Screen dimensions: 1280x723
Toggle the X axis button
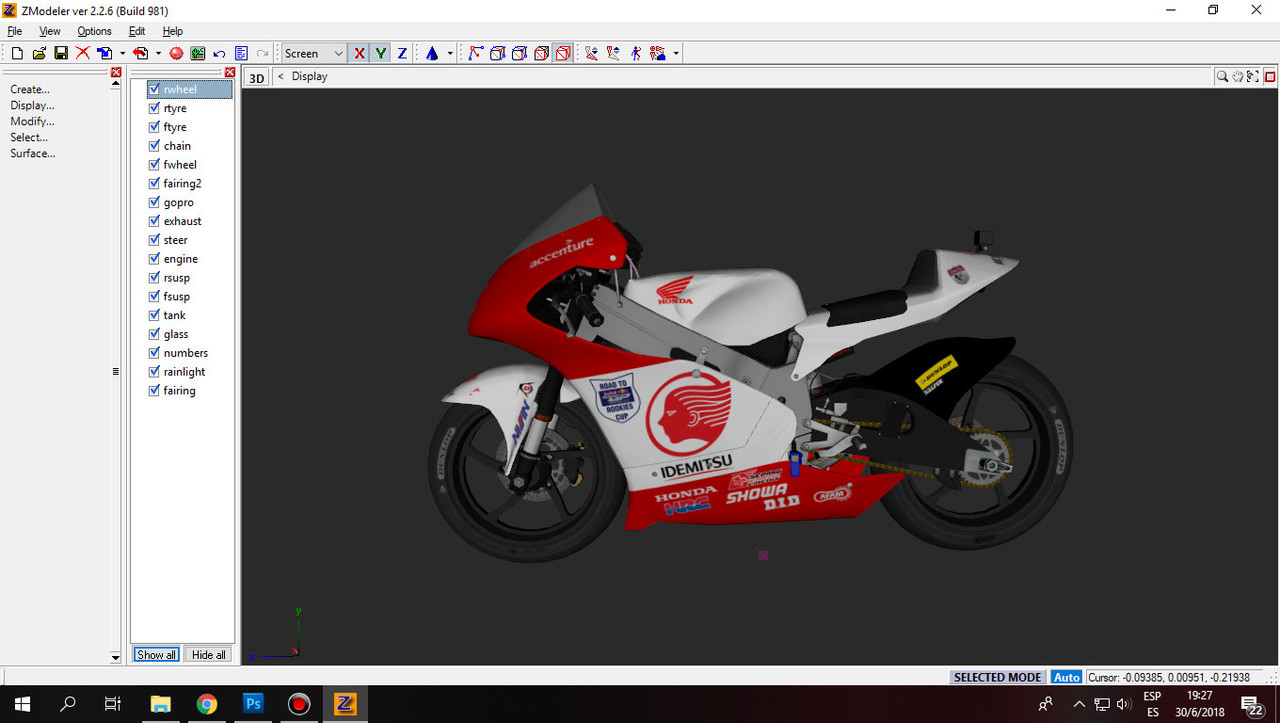point(359,53)
